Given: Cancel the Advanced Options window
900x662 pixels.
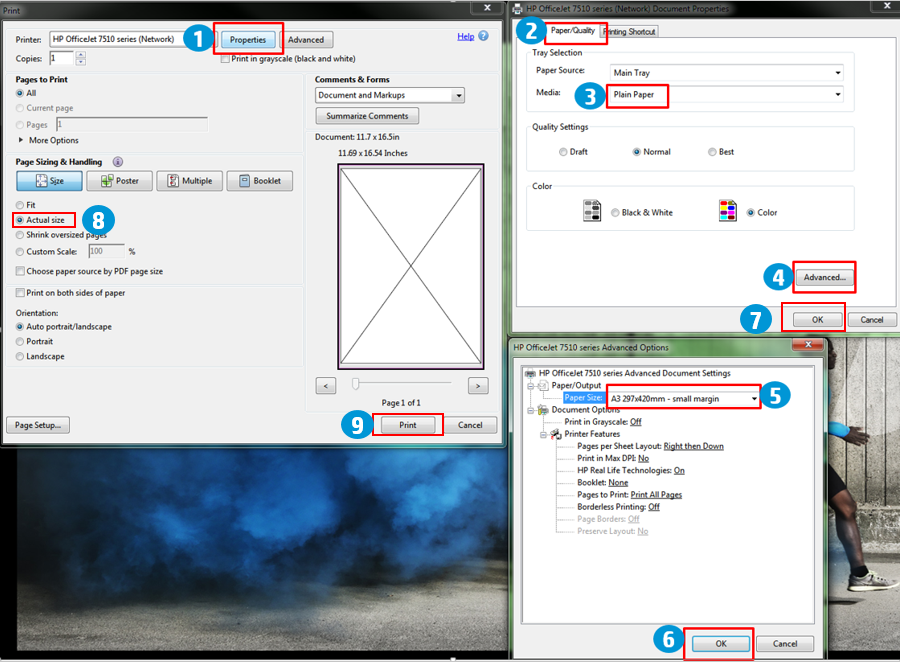Looking at the screenshot, I should (785, 644).
